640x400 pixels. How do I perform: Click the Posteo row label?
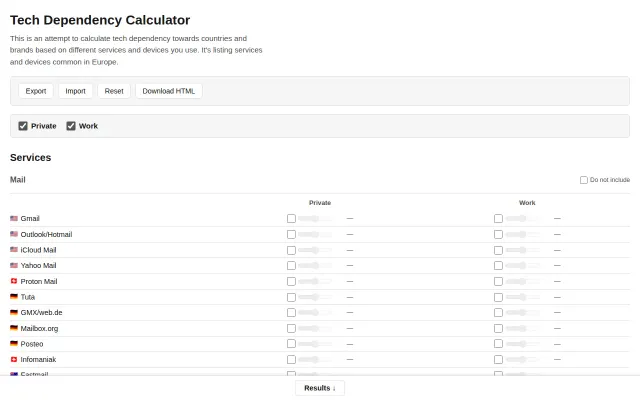(32, 344)
